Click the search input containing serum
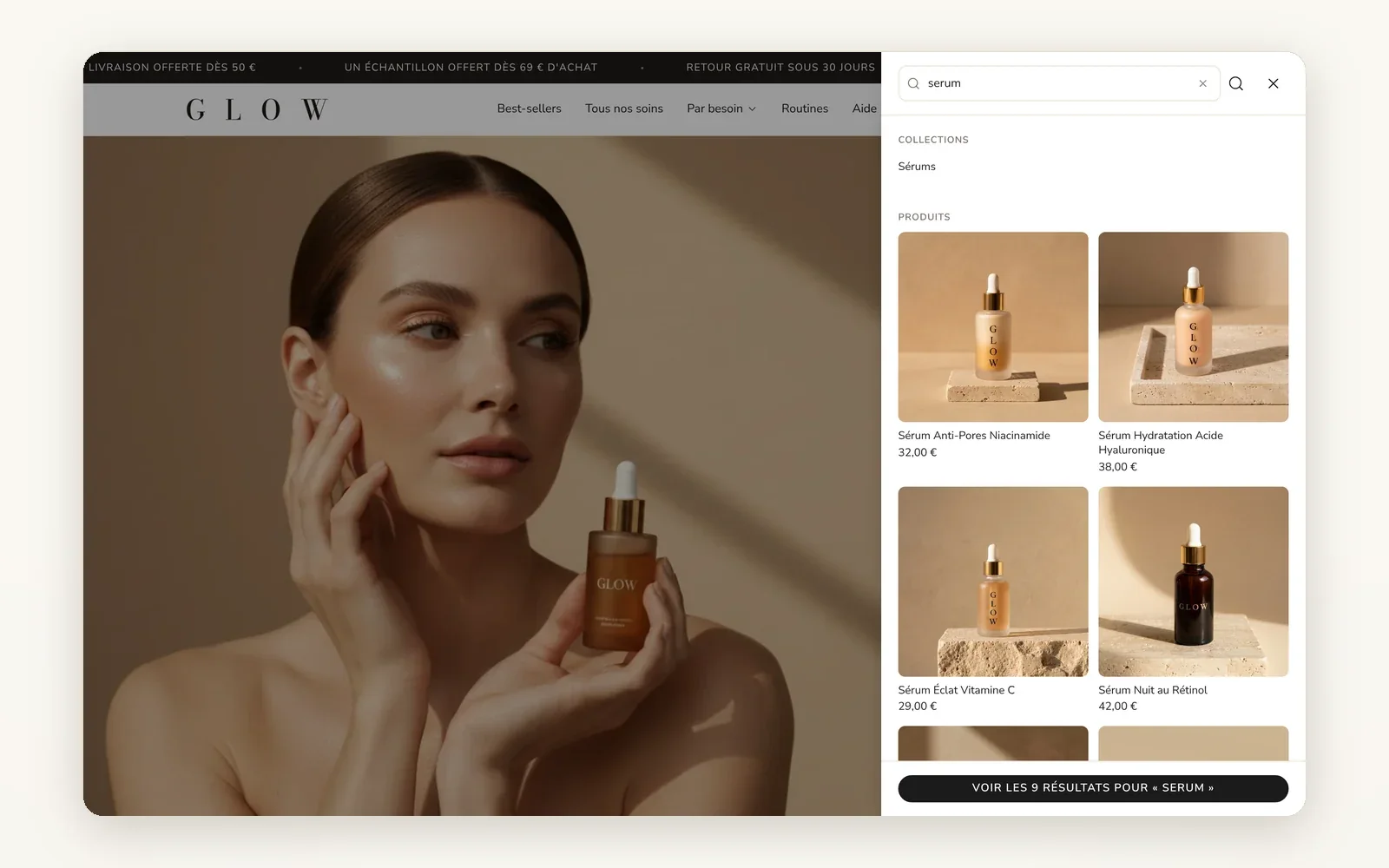1389x868 pixels. [x=1059, y=83]
